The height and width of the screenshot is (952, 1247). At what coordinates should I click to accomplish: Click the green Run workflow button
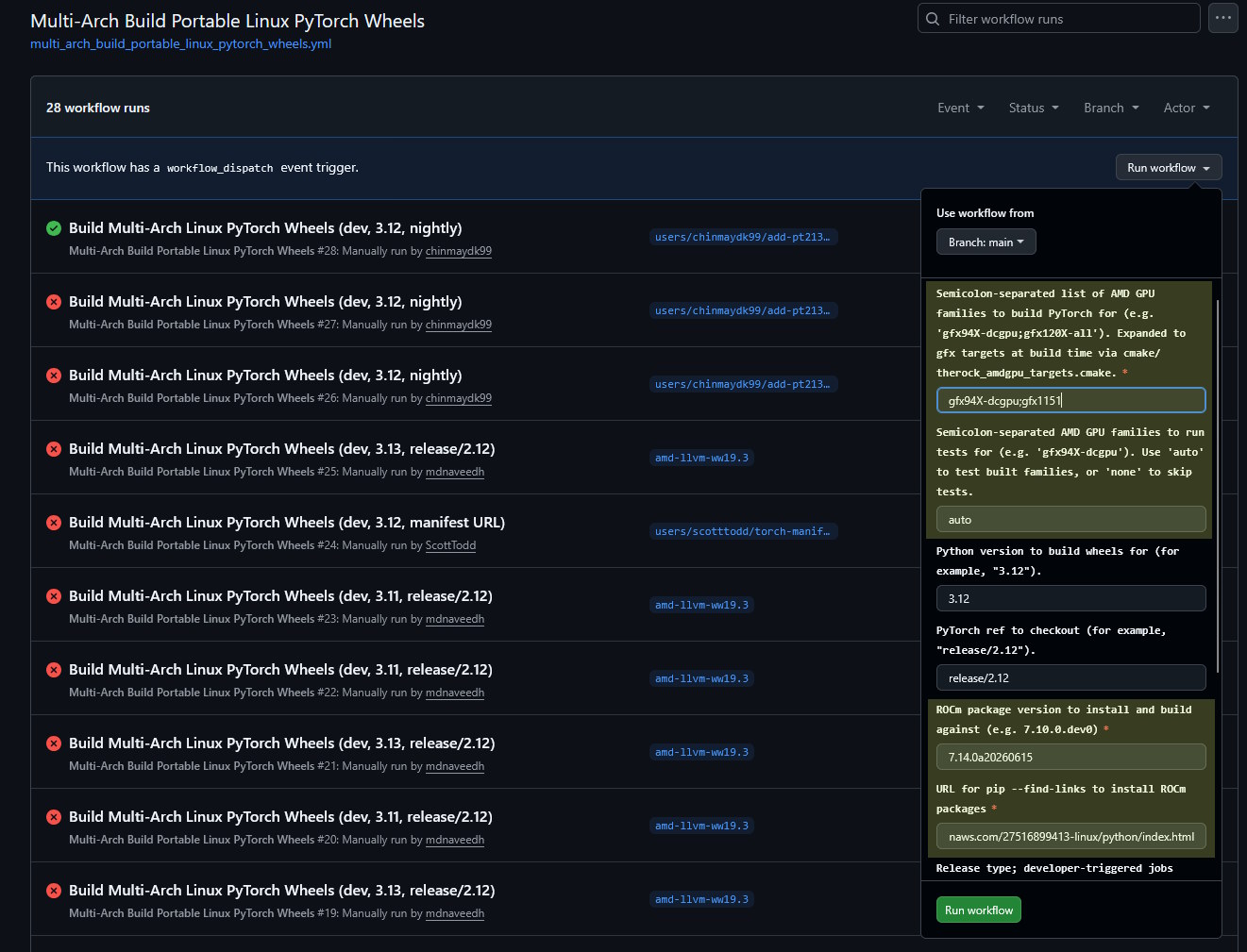point(978,910)
